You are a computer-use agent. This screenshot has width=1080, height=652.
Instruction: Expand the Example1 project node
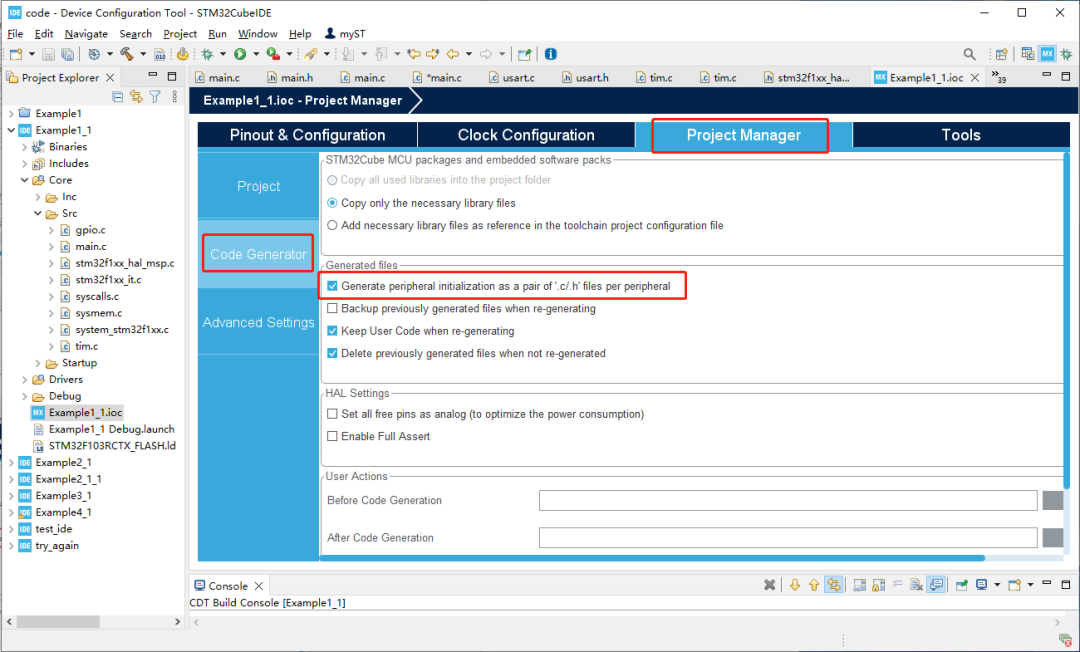click(11, 113)
